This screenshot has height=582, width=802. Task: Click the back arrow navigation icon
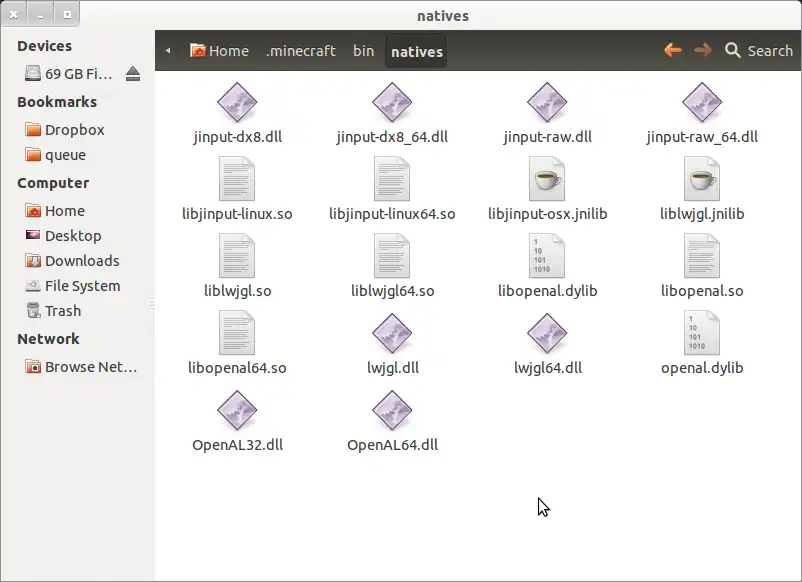(673, 50)
